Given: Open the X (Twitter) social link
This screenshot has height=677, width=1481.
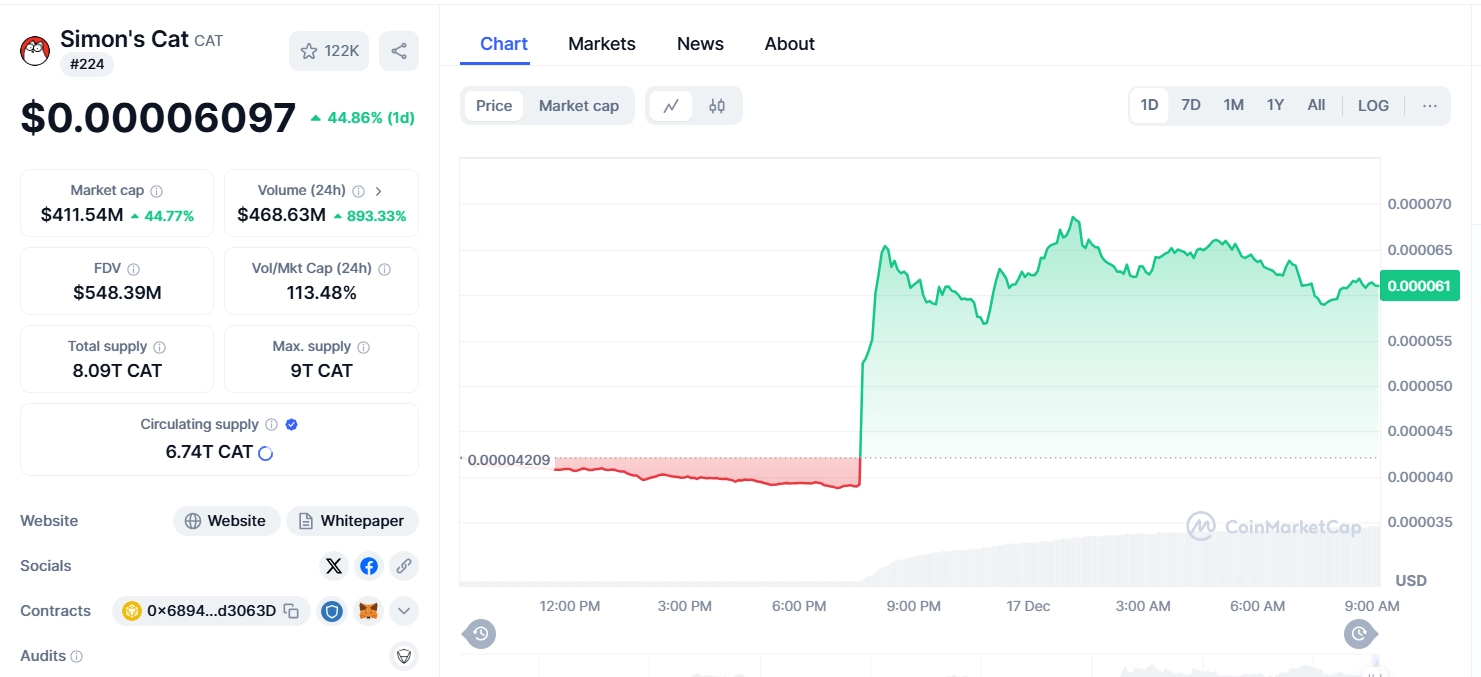Looking at the screenshot, I should [334, 566].
